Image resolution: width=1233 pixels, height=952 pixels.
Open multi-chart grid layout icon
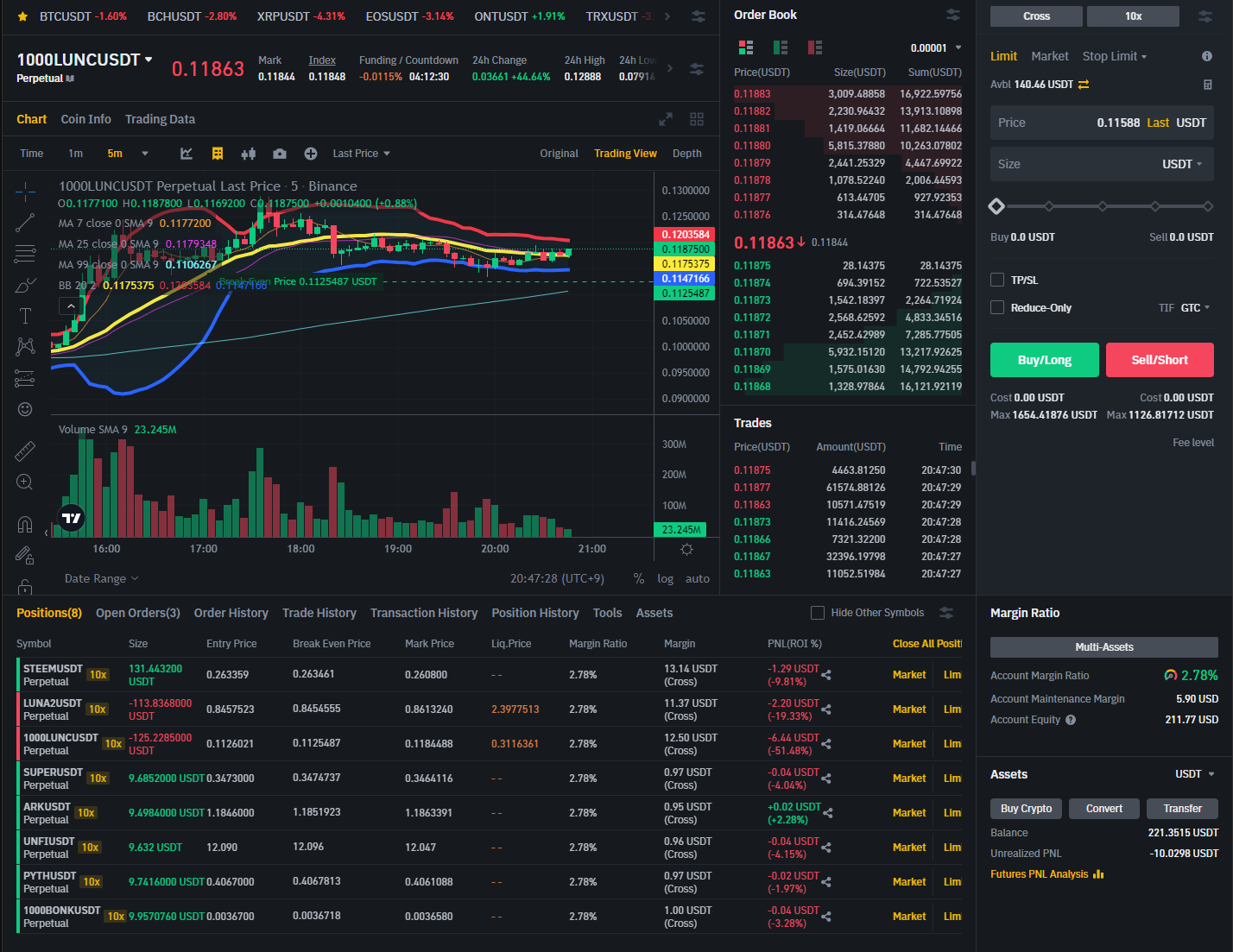(x=697, y=119)
